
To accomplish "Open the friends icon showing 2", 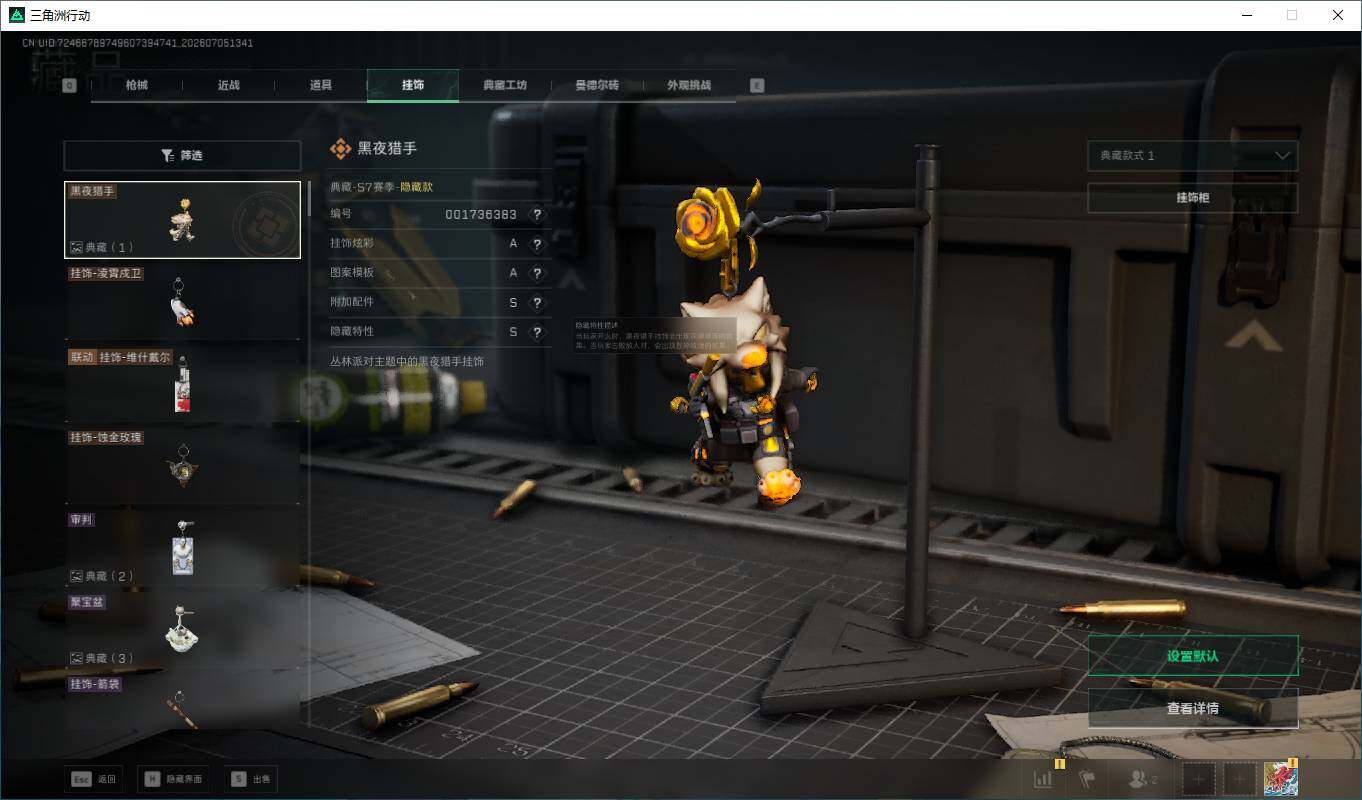I will click(x=1142, y=779).
